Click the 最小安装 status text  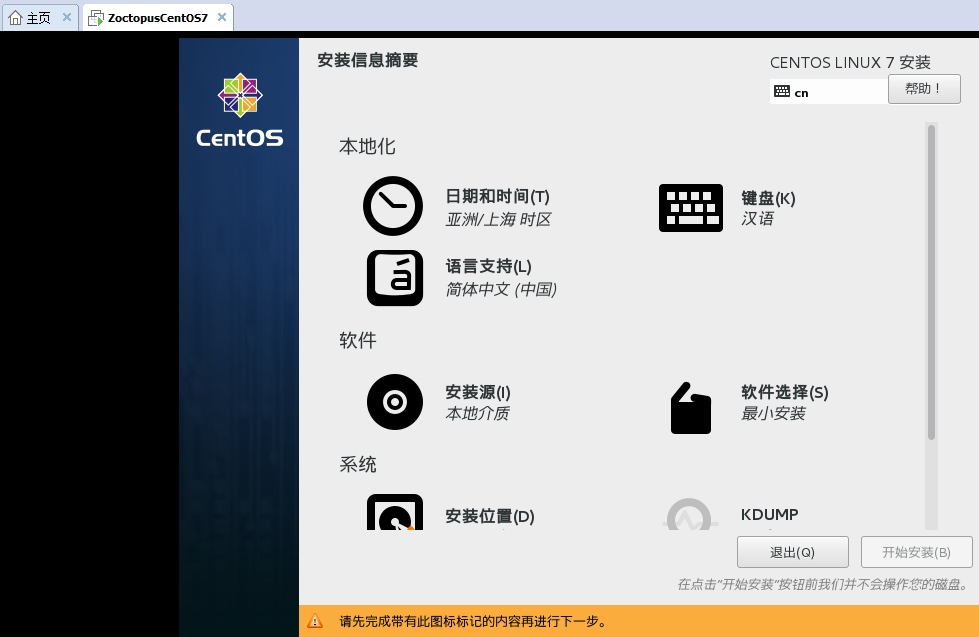pyautogui.click(x=773, y=413)
